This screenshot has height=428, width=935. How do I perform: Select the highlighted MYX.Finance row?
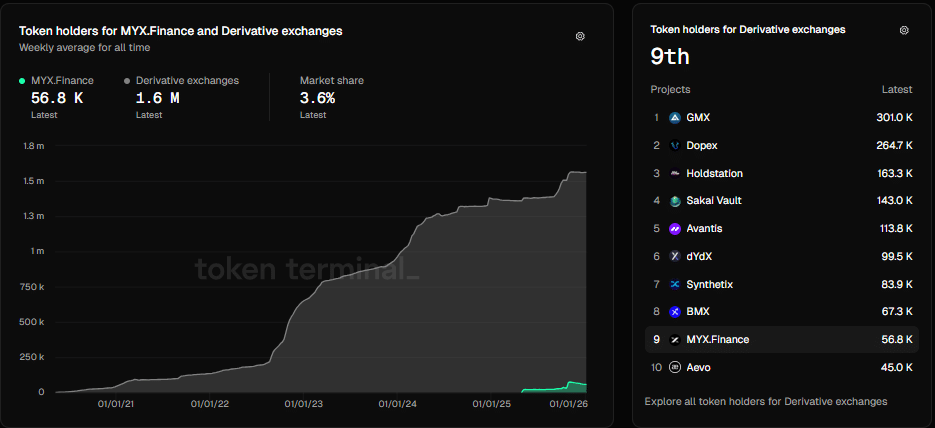coord(782,340)
